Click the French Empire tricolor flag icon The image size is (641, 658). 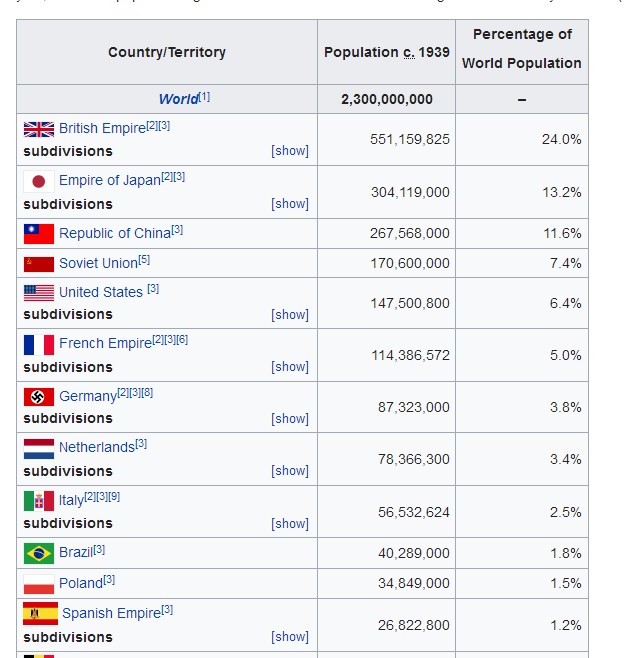(39, 344)
